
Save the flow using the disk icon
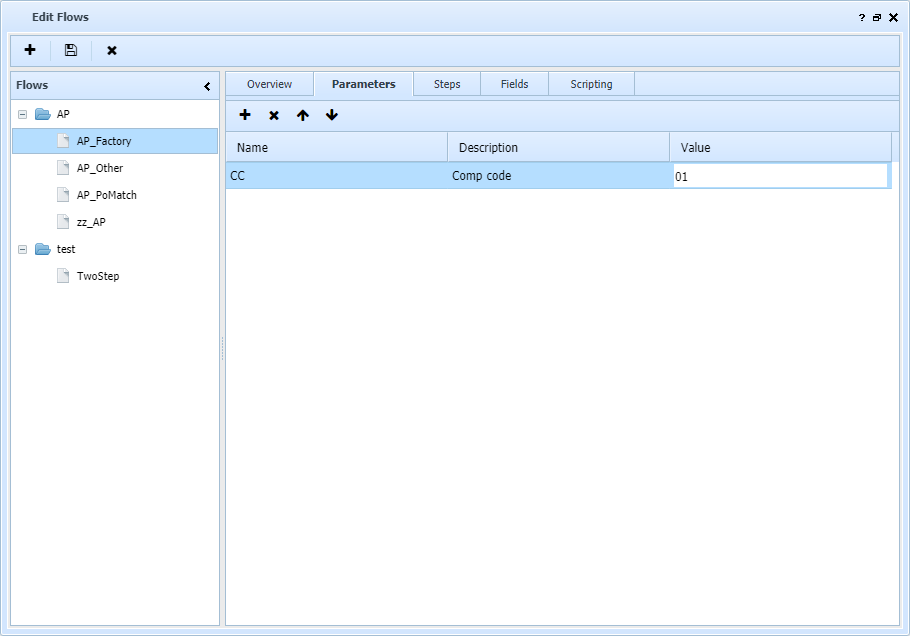70,50
